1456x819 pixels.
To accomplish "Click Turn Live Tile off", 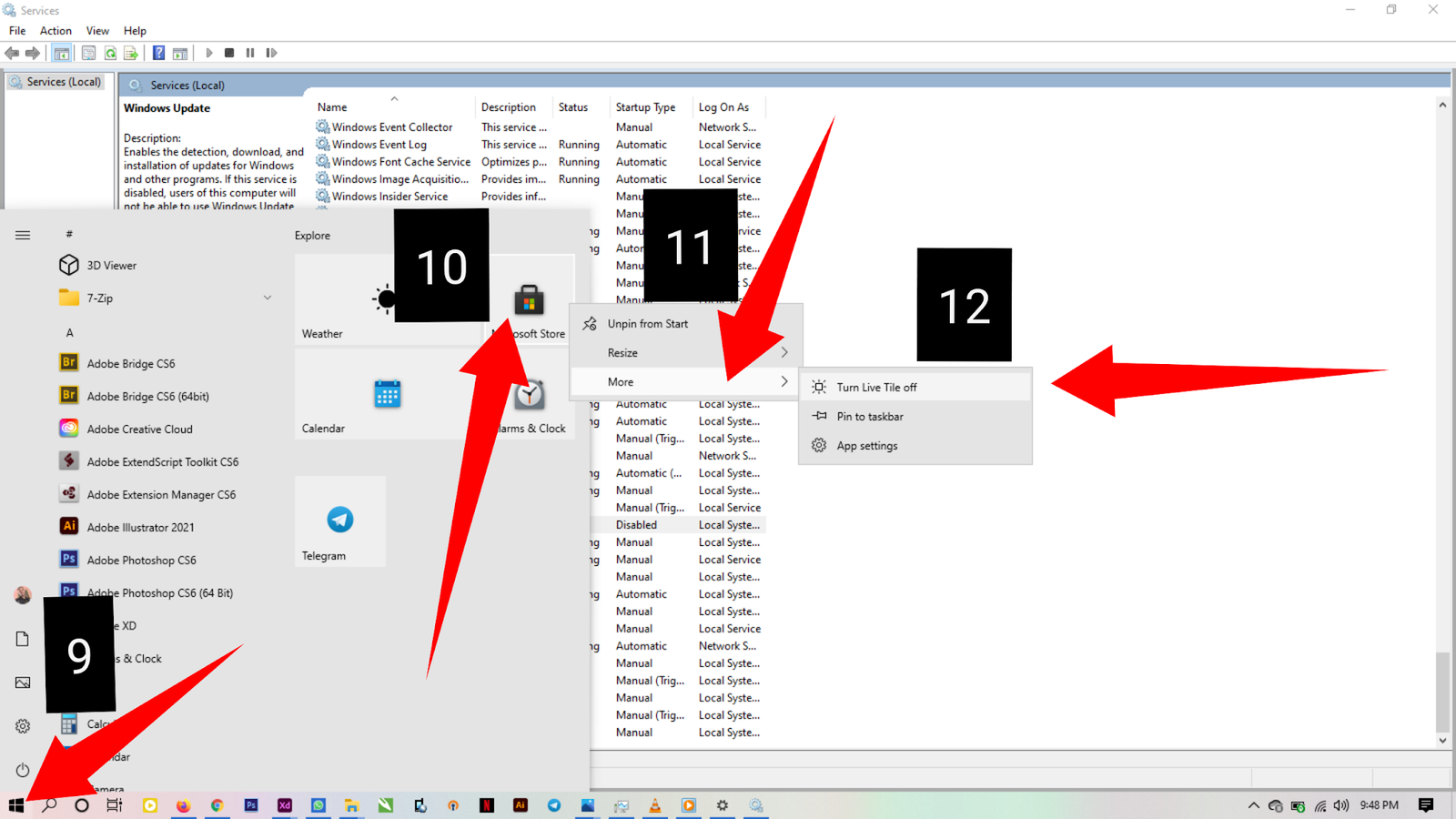I will coord(915,388).
